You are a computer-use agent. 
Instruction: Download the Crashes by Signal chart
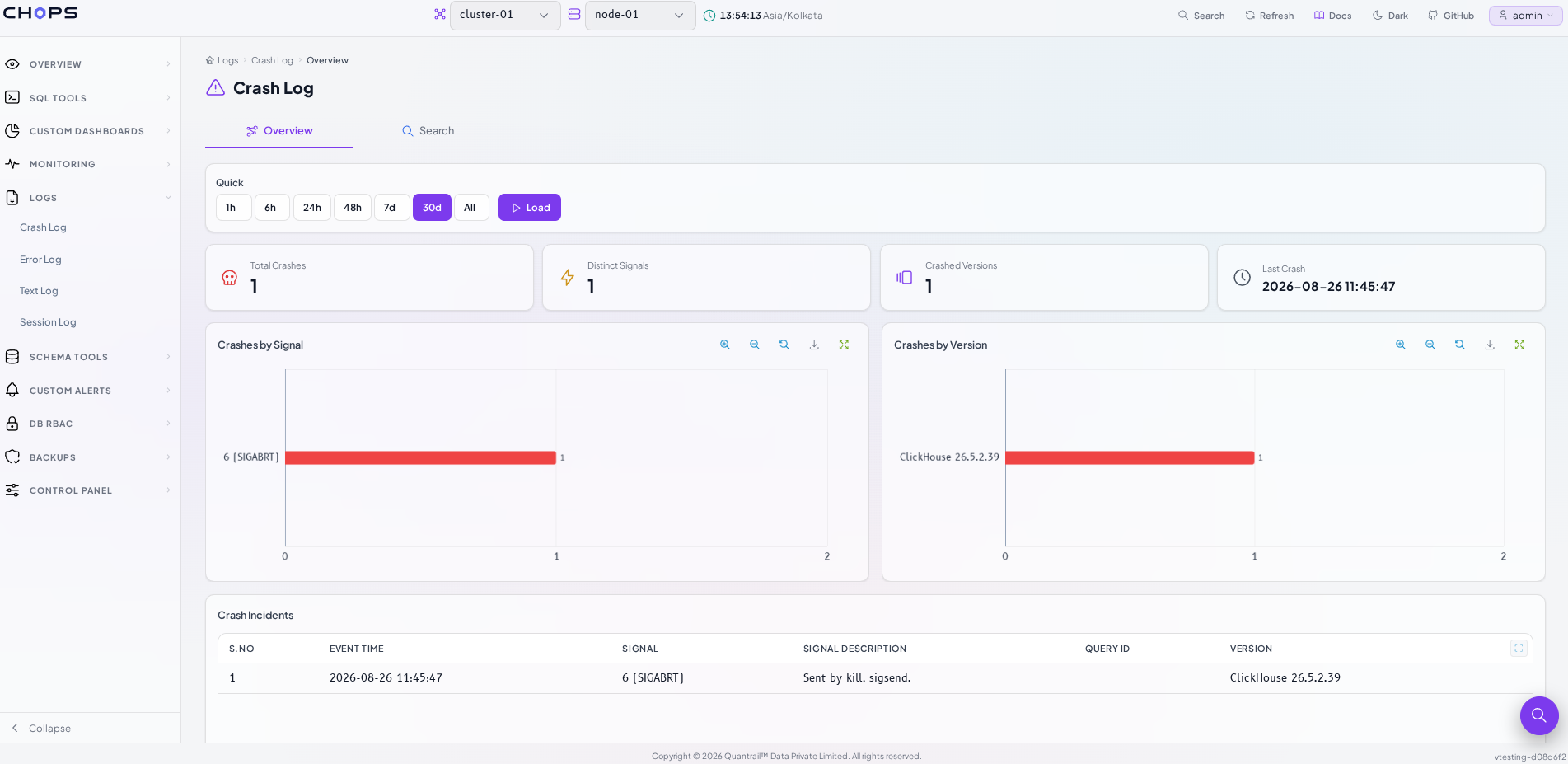click(814, 345)
